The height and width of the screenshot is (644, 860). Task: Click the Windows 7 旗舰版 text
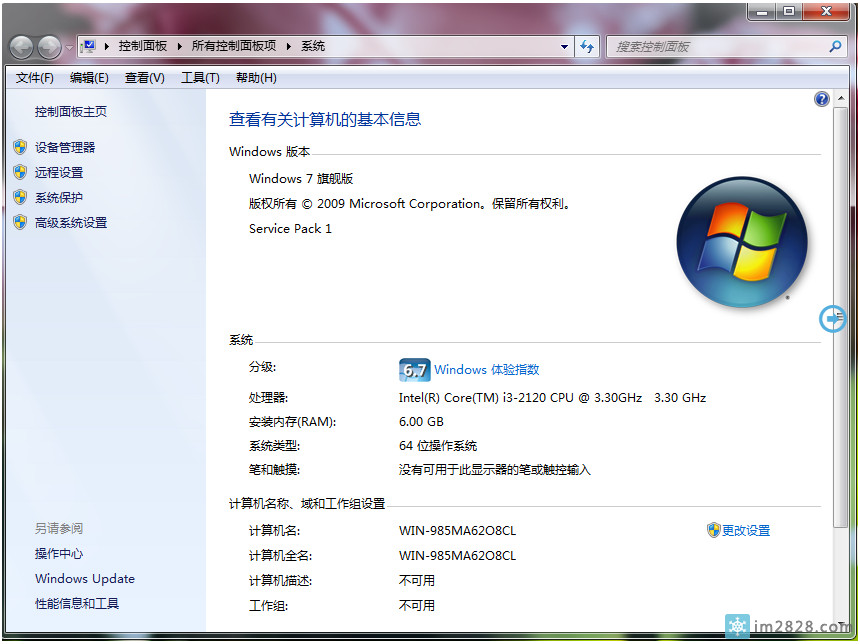(x=301, y=179)
